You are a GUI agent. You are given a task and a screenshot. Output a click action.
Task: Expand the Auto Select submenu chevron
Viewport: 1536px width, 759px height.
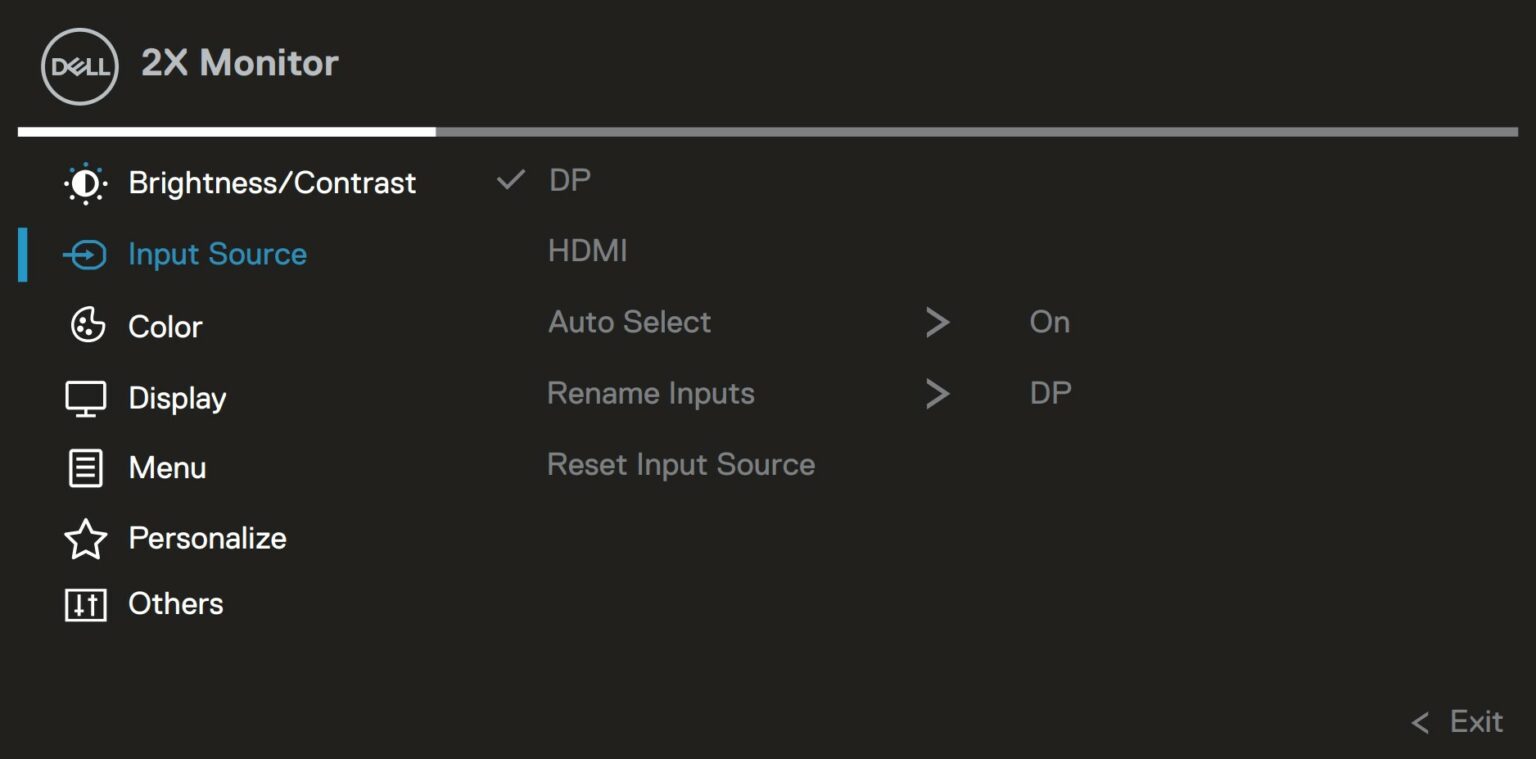pyautogui.click(x=937, y=321)
